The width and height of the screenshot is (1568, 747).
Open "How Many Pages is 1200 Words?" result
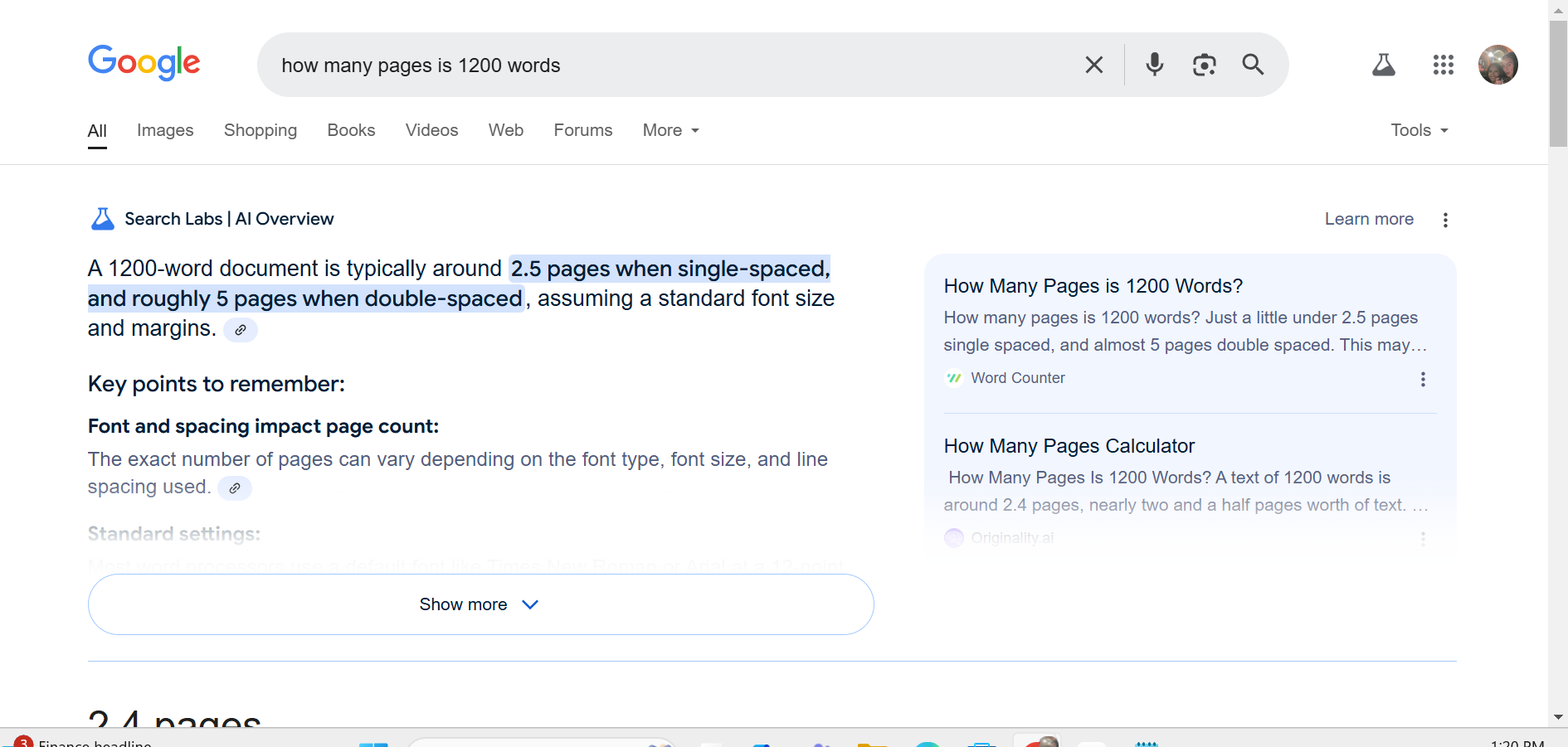tap(1093, 286)
